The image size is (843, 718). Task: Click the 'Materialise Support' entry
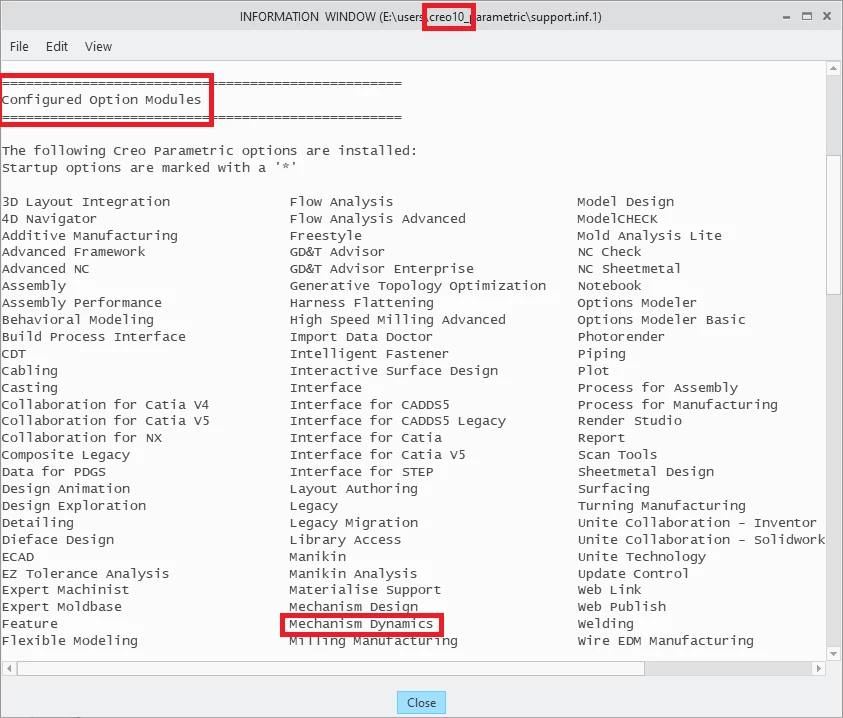(365, 590)
